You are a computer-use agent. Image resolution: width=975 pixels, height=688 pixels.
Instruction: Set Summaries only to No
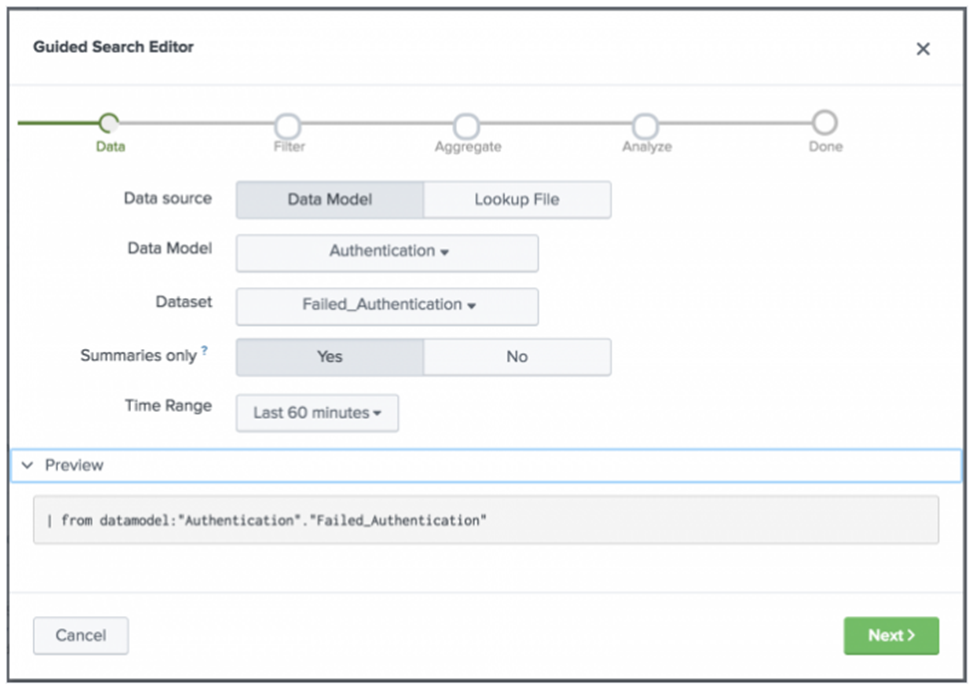pos(516,357)
